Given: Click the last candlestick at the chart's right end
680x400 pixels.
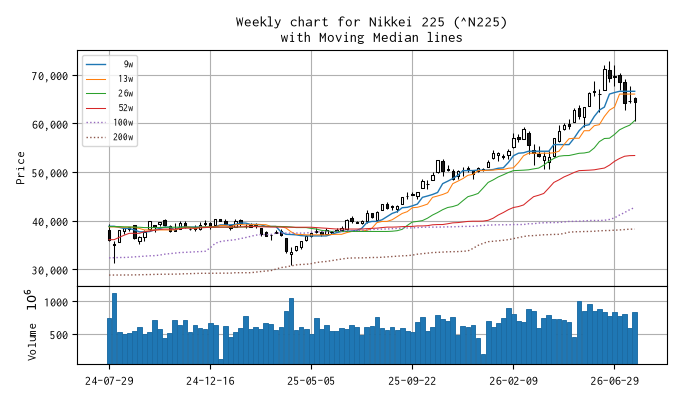Looking at the screenshot, I should point(635,109).
